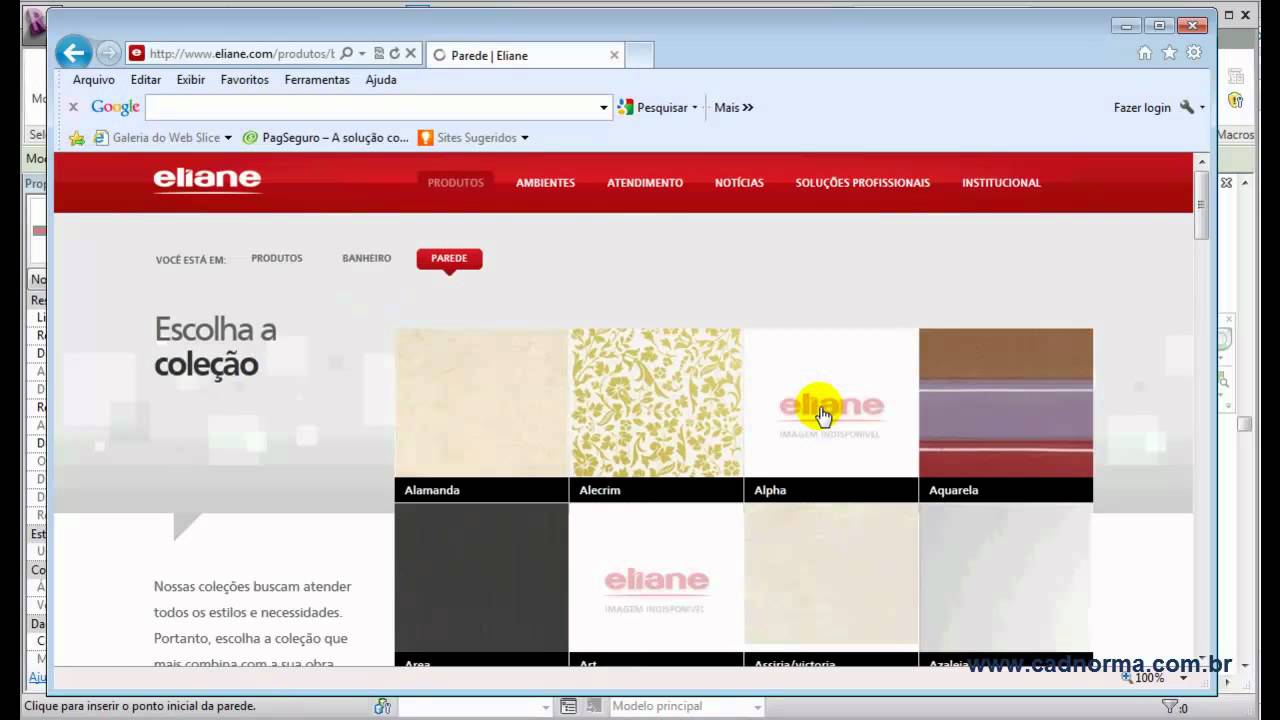
Task: Open PRODUTOS in the site navigation
Action: (x=456, y=183)
